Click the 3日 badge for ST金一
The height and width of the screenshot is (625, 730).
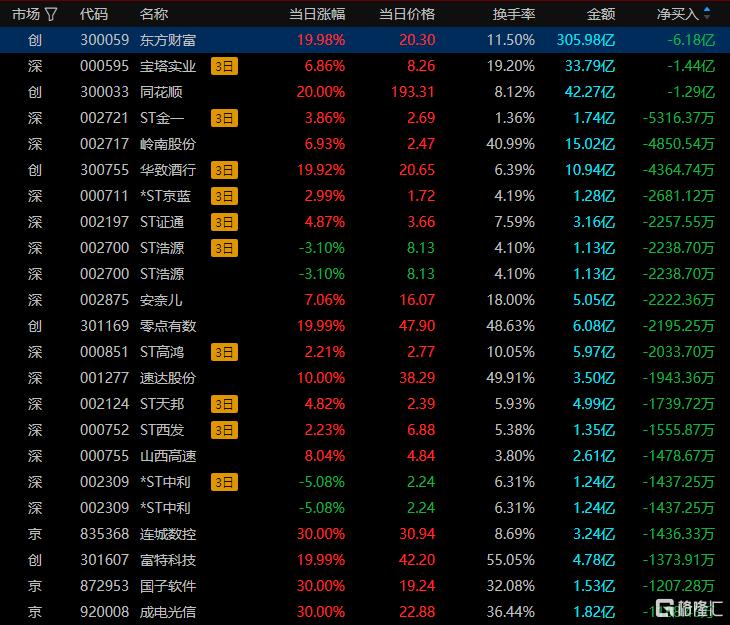pyautogui.click(x=224, y=118)
